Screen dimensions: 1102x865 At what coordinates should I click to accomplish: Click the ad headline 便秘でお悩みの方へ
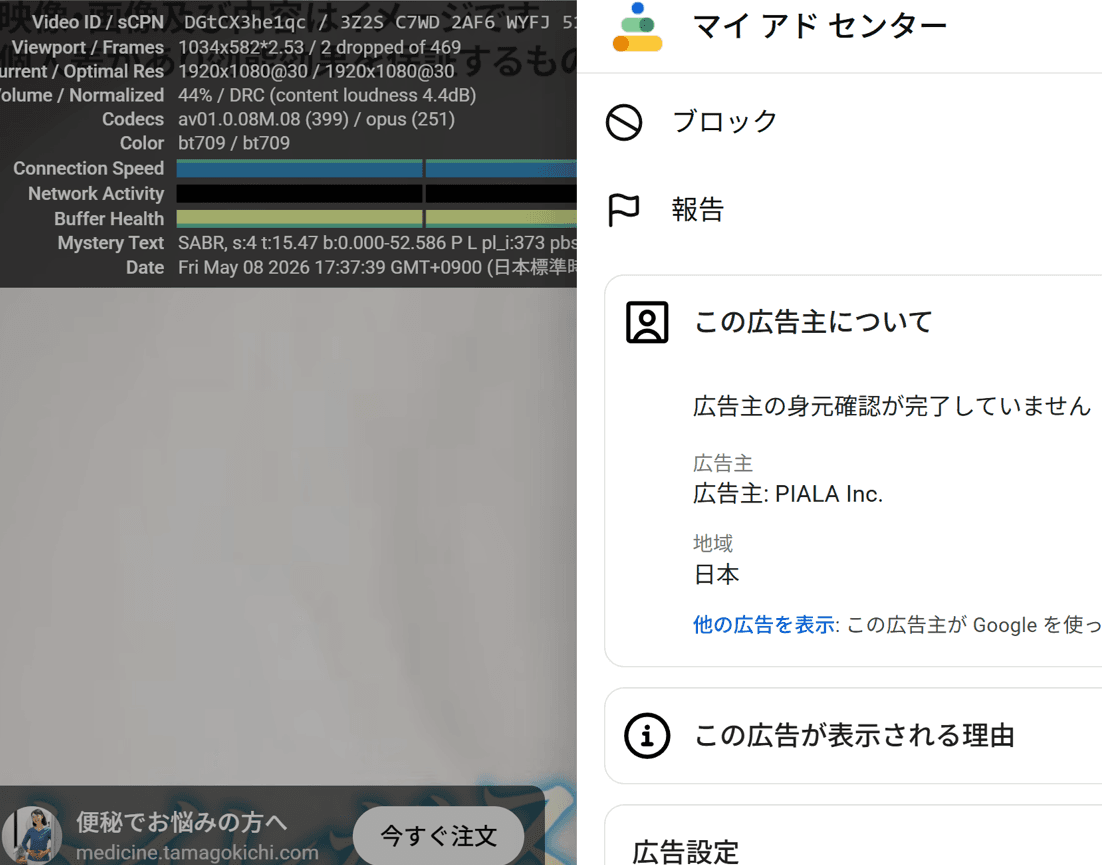coord(181,822)
